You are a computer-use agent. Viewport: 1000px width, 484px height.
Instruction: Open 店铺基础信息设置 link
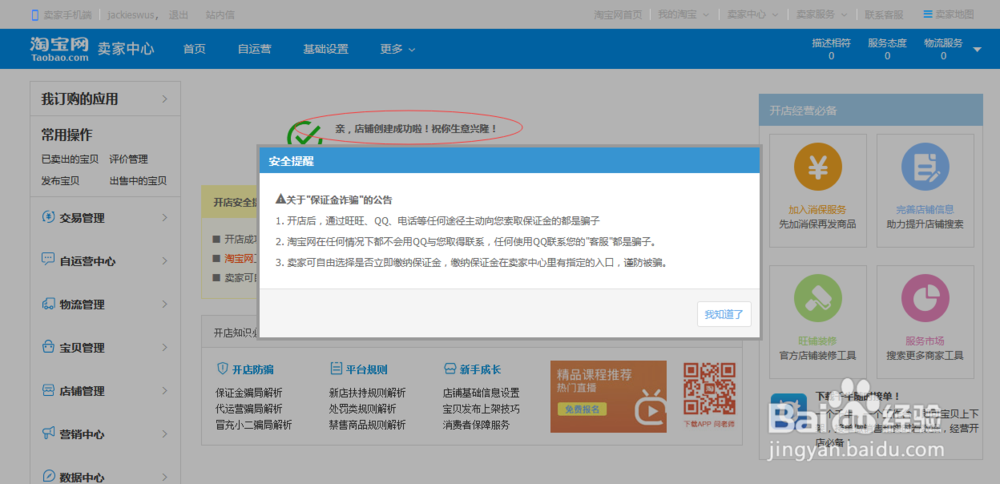click(x=481, y=393)
